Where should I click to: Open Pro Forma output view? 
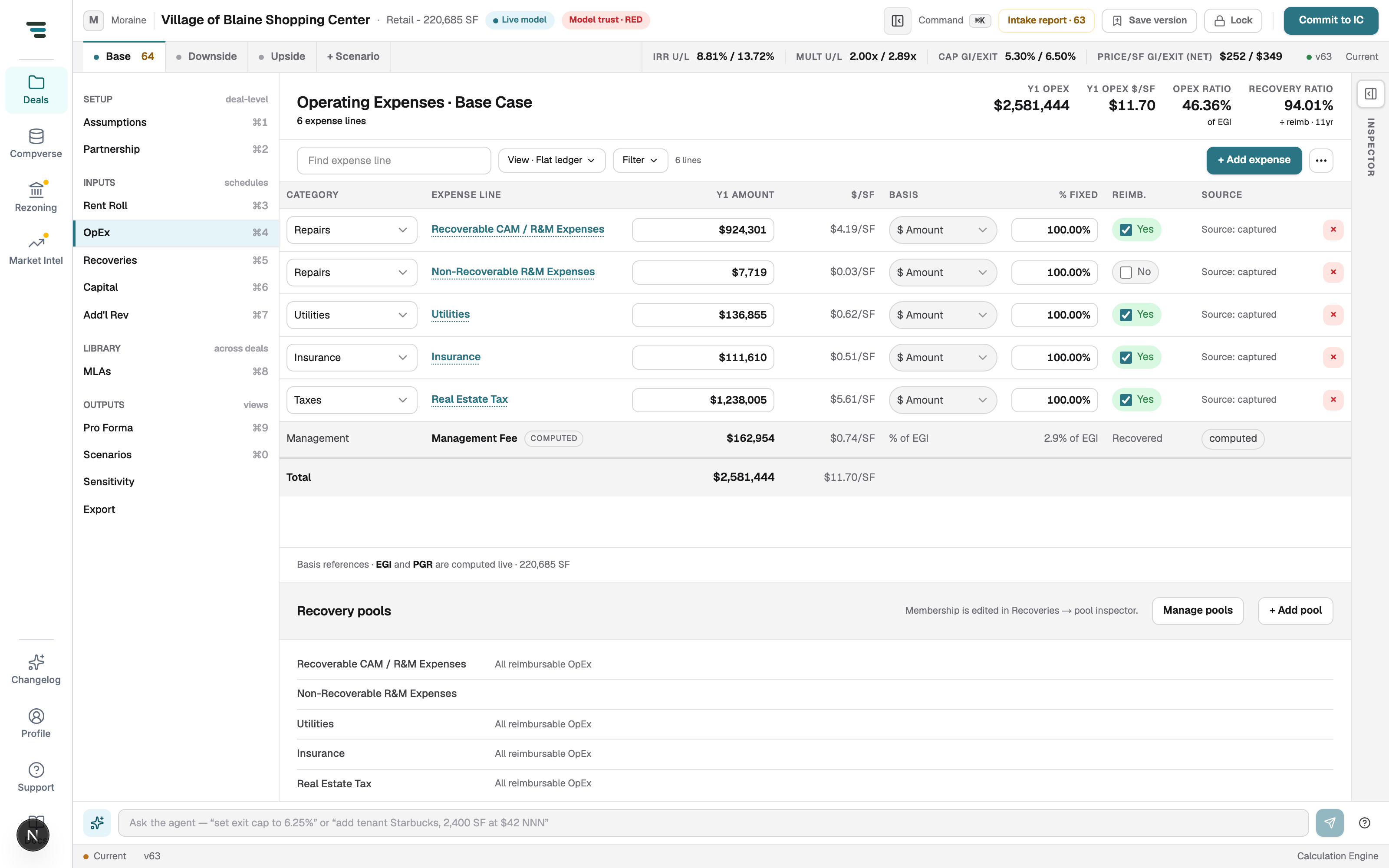176,427
